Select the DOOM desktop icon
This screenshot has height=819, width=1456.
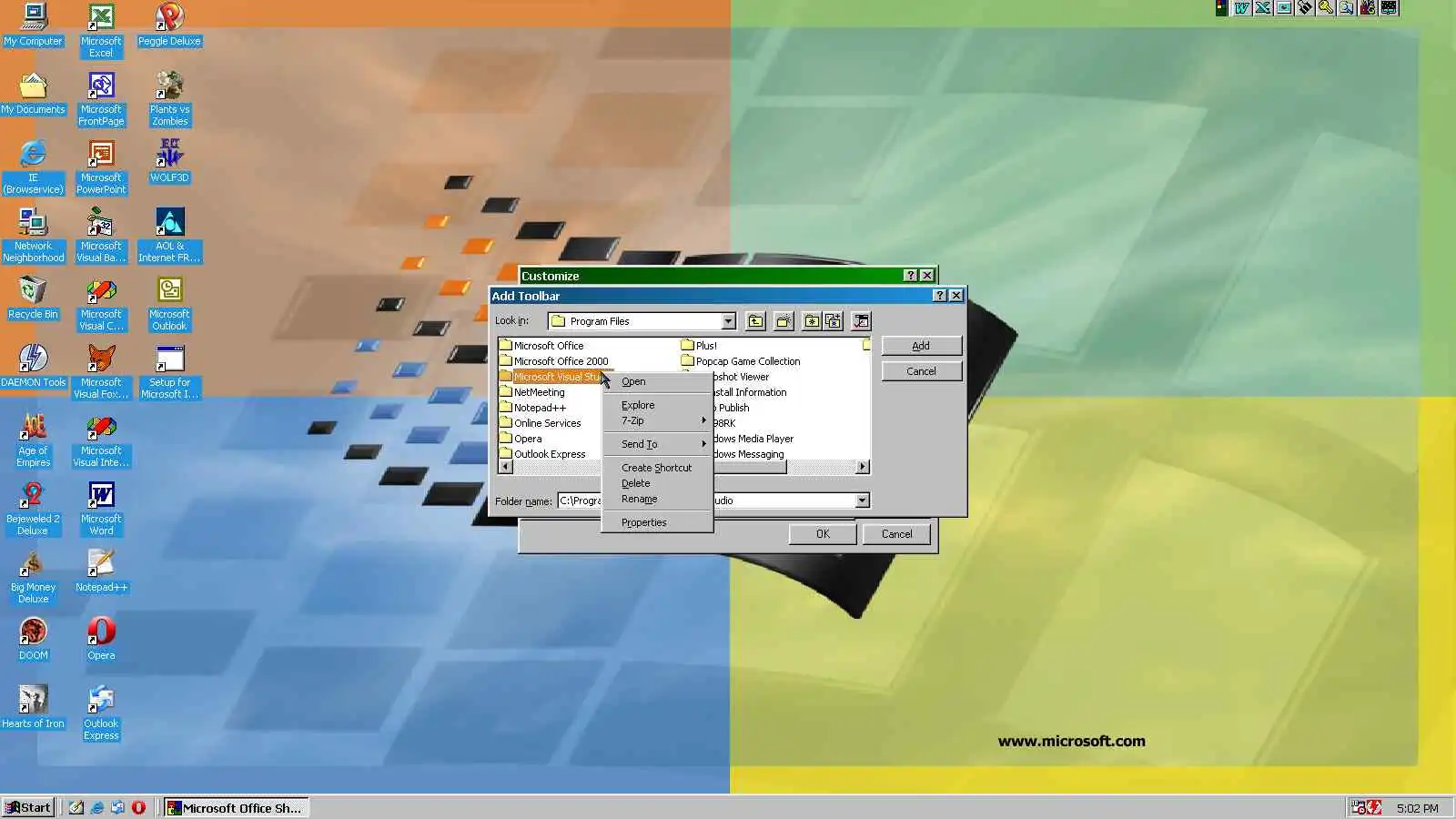pyautogui.click(x=33, y=640)
